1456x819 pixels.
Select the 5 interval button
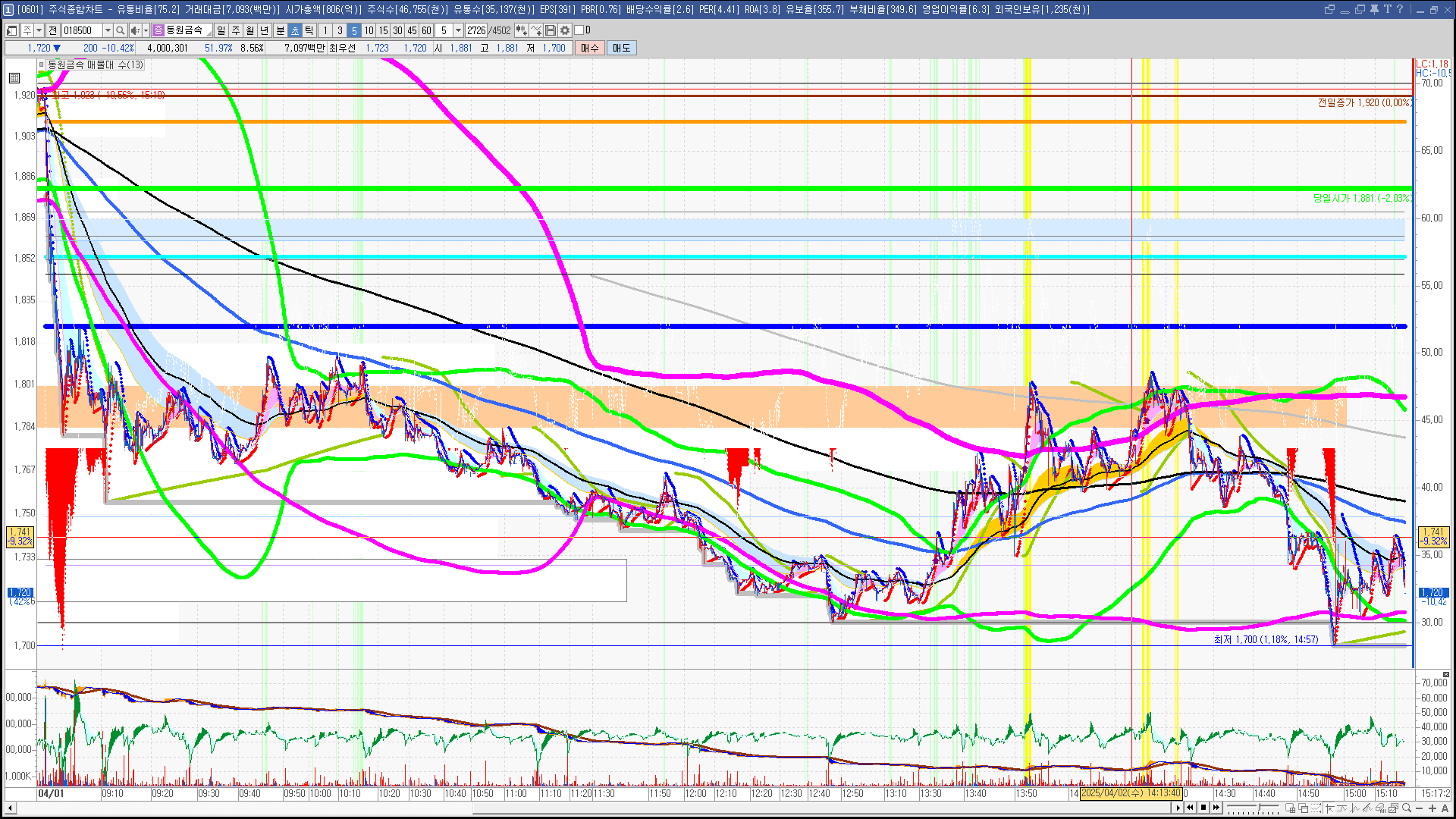pos(354,30)
